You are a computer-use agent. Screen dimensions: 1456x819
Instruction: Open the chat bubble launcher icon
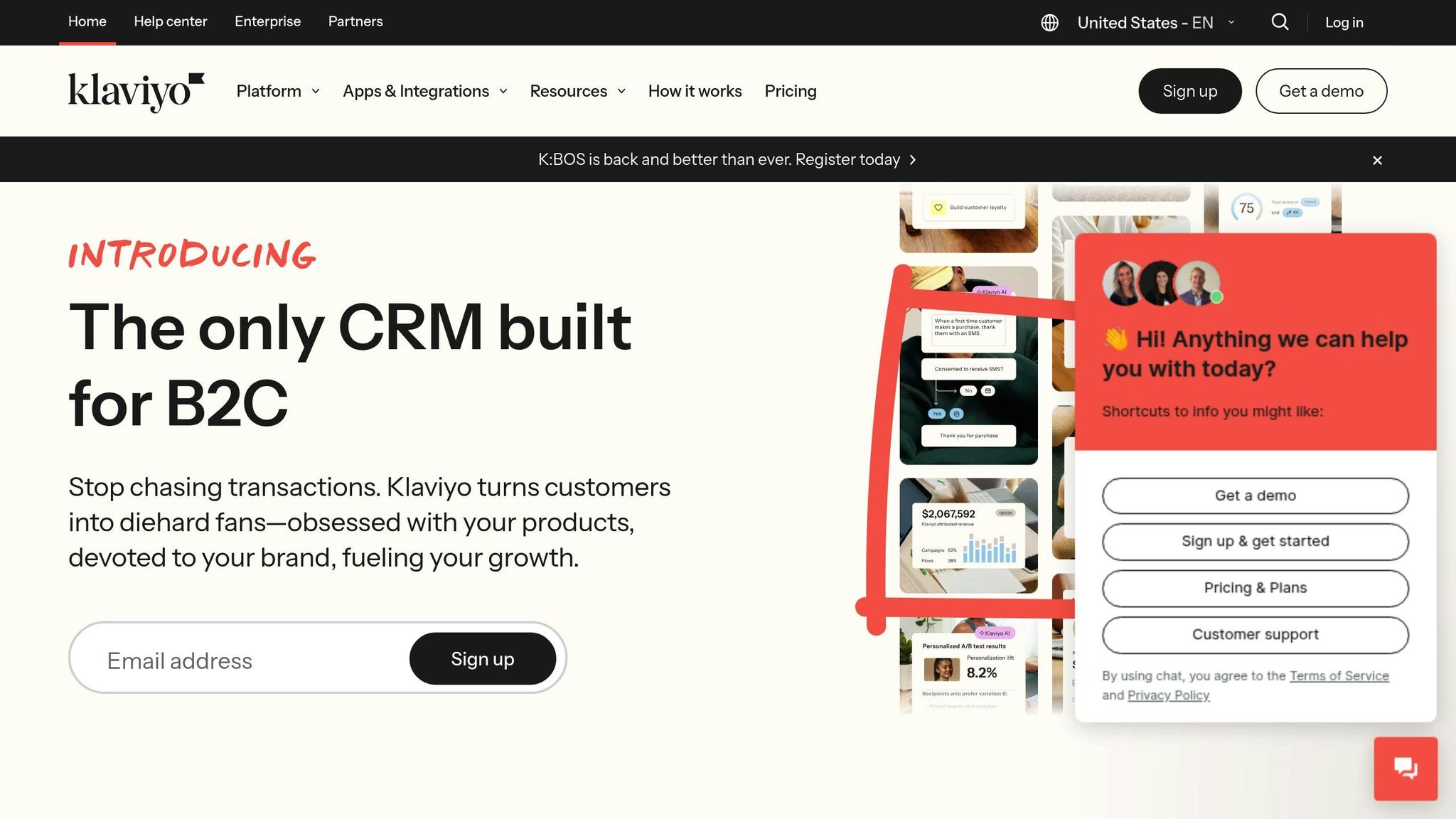tap(1406, 769)
